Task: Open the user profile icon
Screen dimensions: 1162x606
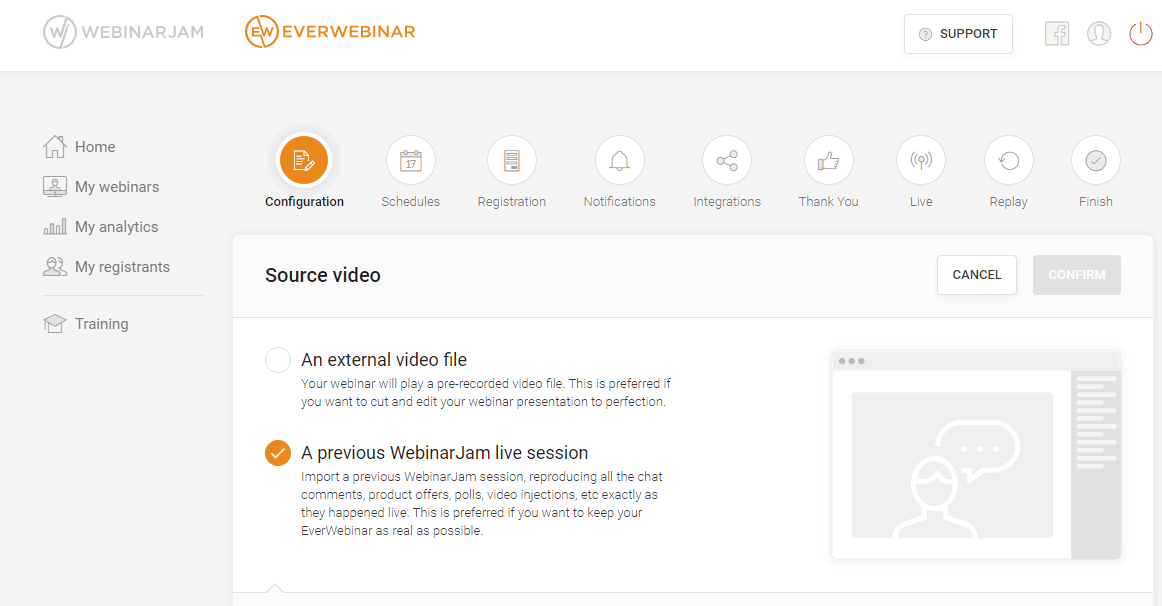Action: tap(1099, 33)
